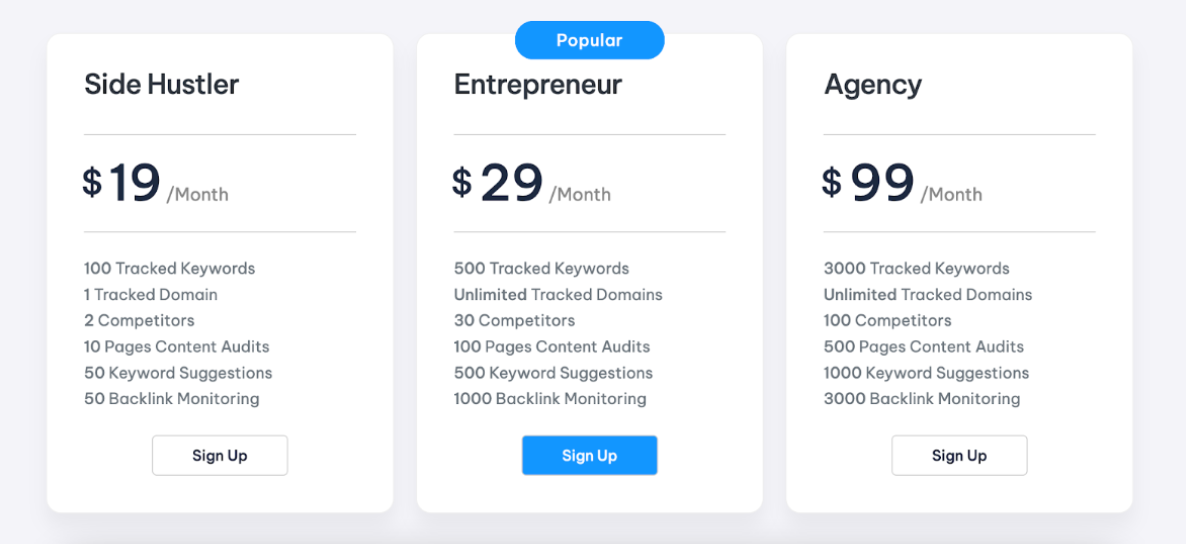Click Sign Up under Side Hustler plan

(x=219, y=455)
